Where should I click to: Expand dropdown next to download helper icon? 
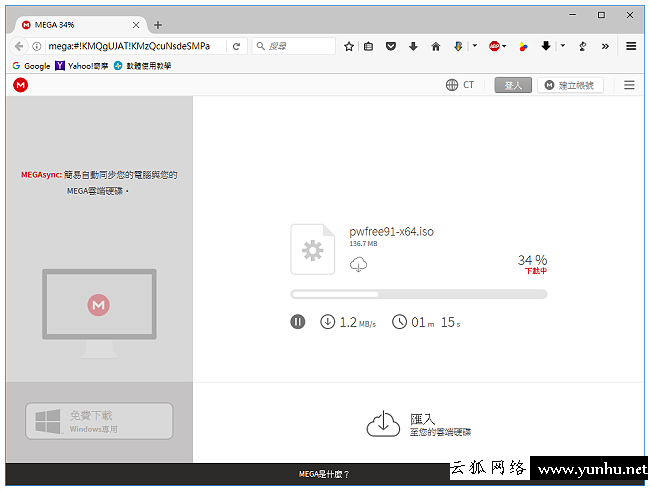475,46
